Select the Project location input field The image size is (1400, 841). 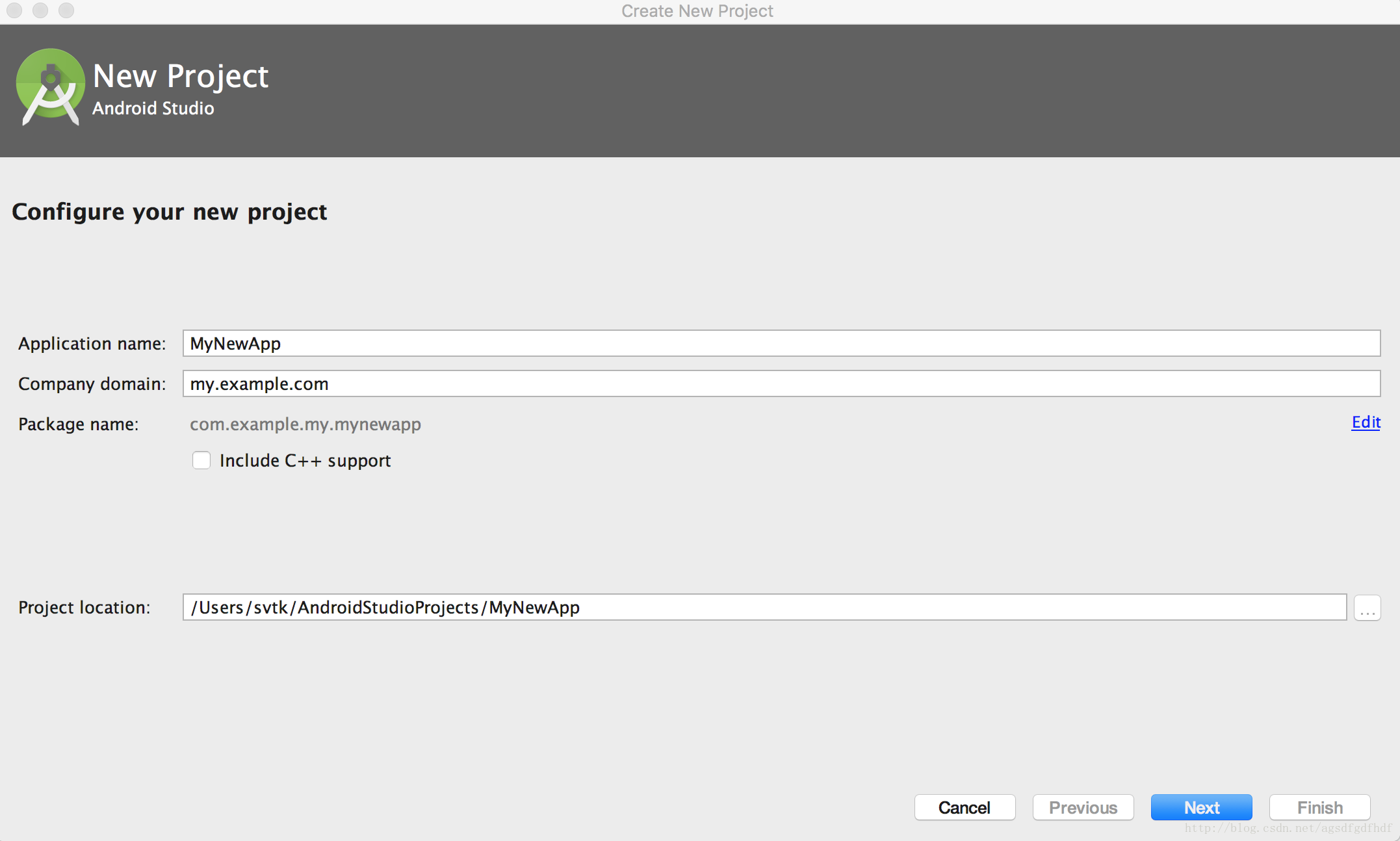click(x=765, y=607)
